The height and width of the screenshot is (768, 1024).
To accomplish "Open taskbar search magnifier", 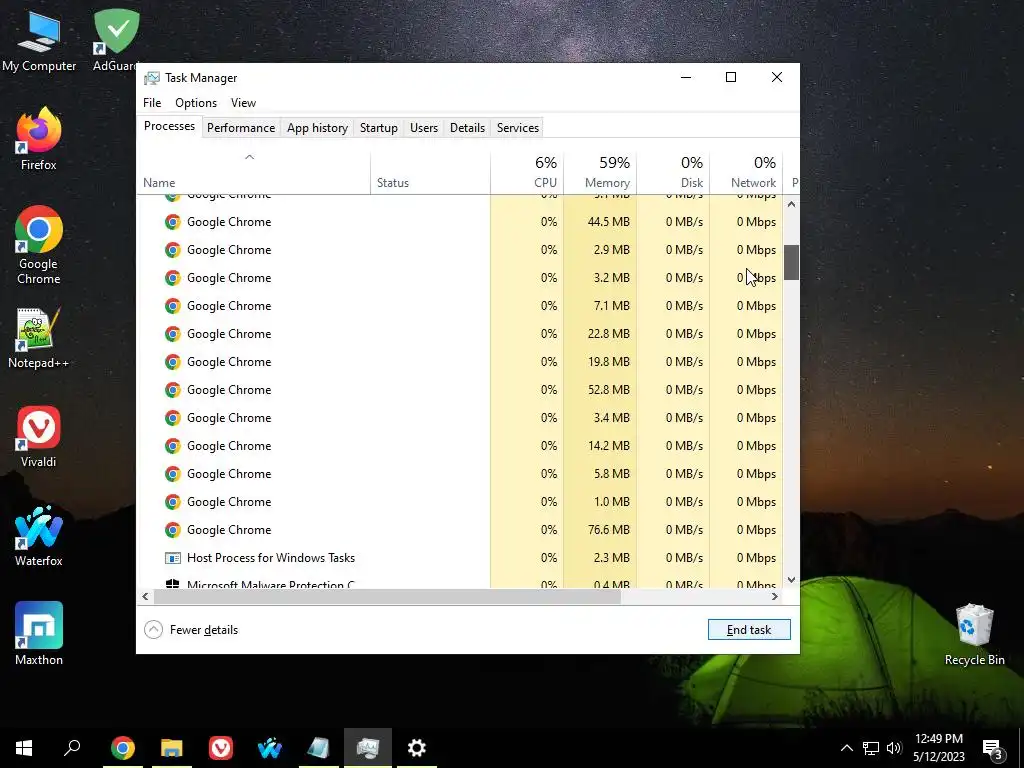I will tap(72, 748).
